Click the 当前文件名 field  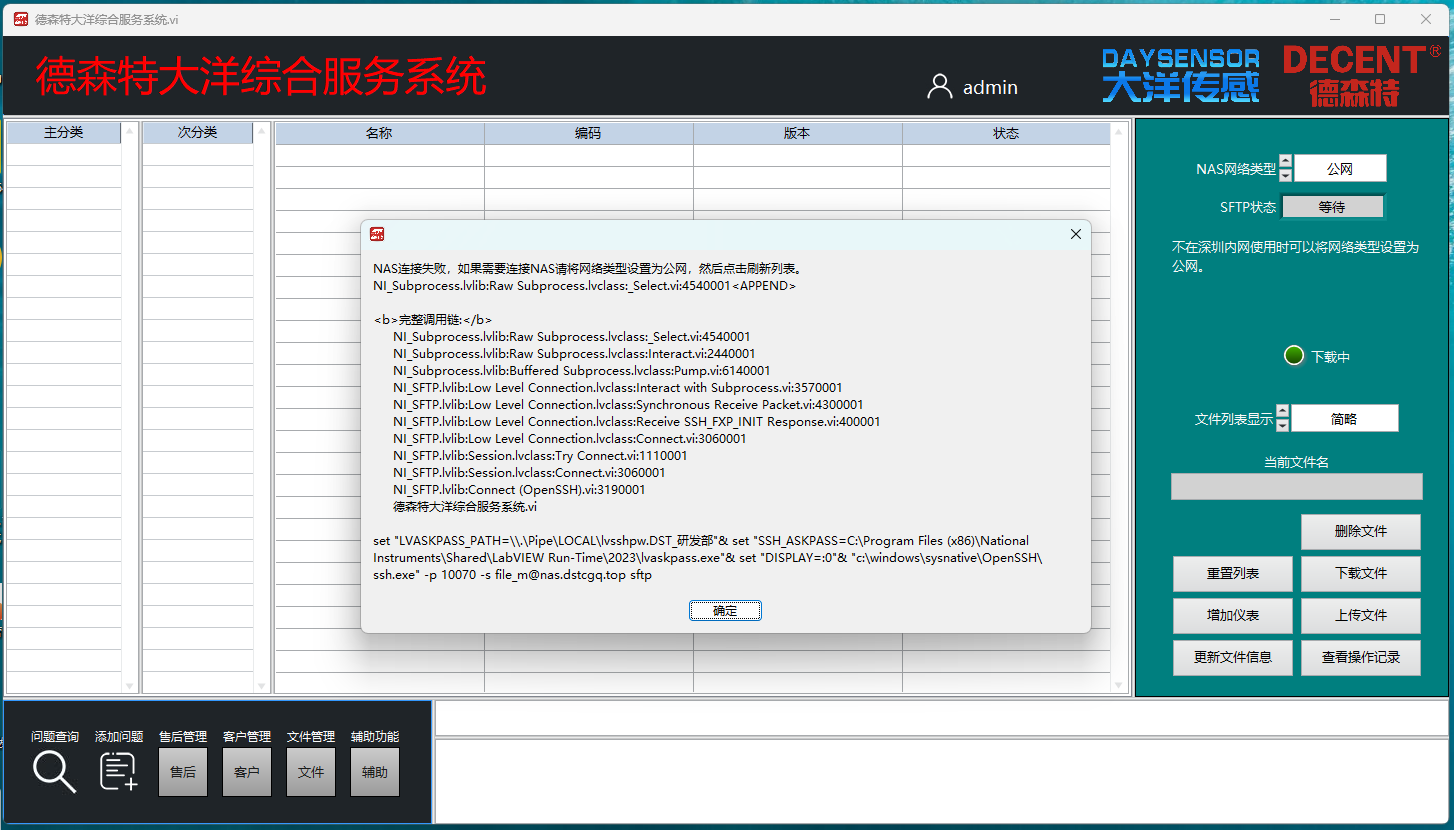(1297, 487)
